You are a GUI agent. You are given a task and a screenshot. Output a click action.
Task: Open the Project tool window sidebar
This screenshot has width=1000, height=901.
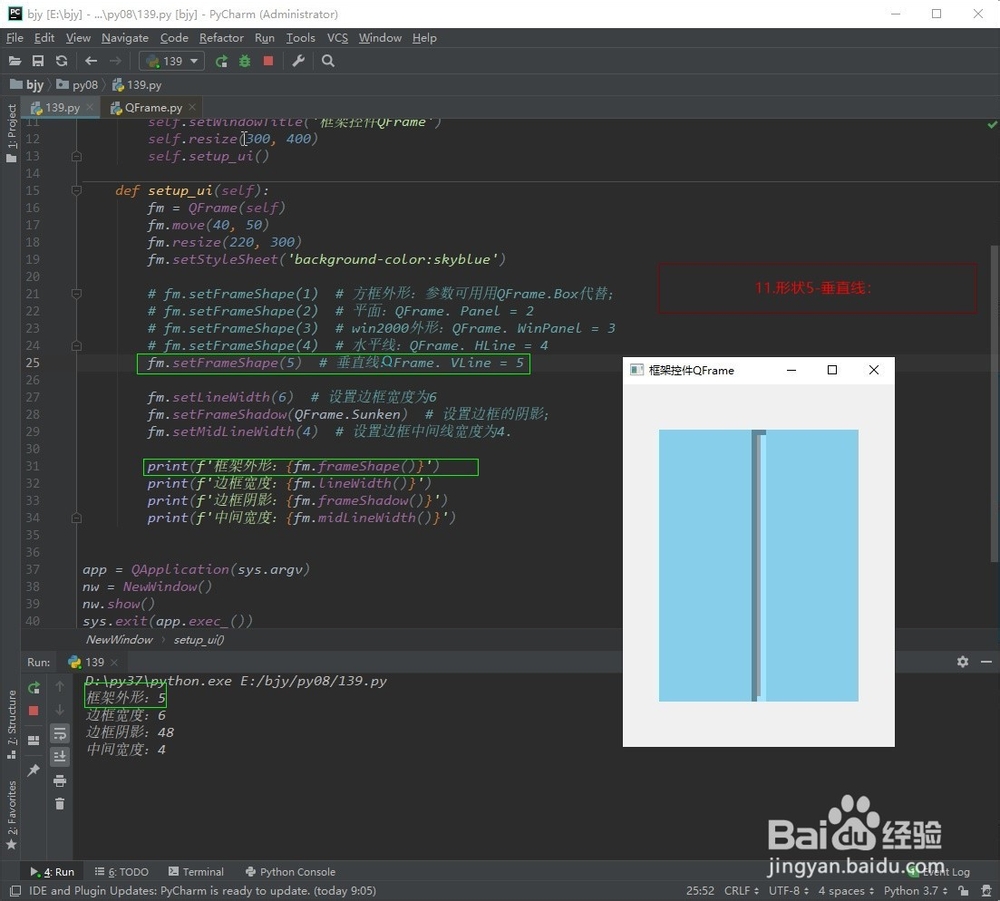tap(11, 133)
